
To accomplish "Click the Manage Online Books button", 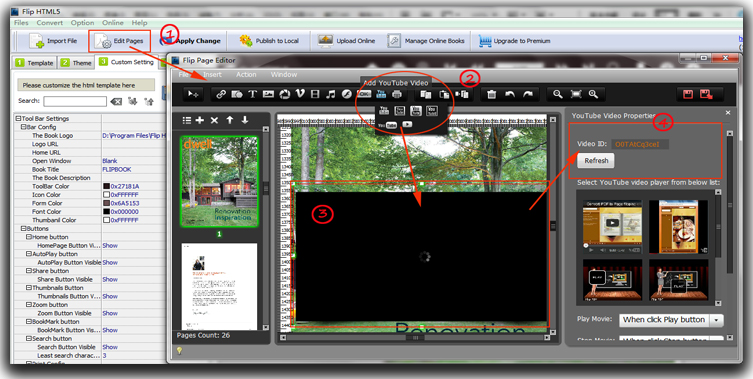I will pos(426,41).
